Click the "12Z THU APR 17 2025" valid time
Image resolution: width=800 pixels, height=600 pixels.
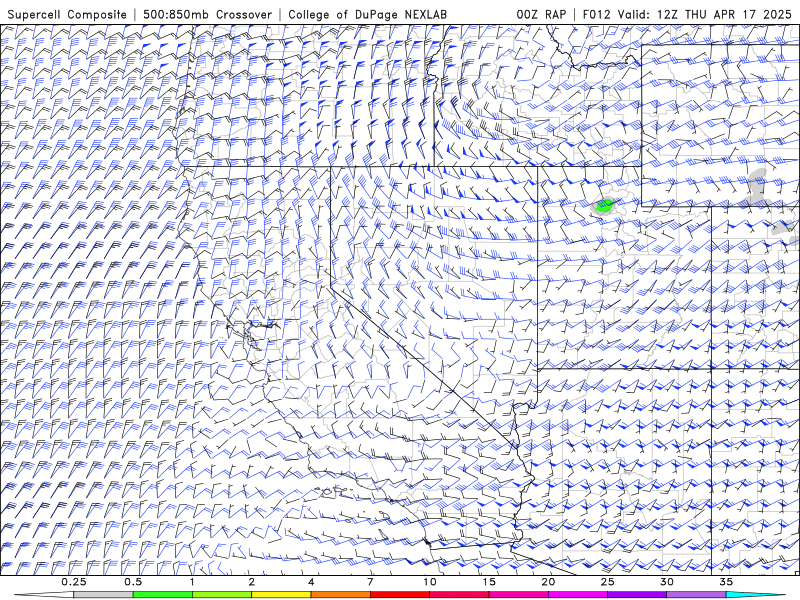[x=724, y=15]
